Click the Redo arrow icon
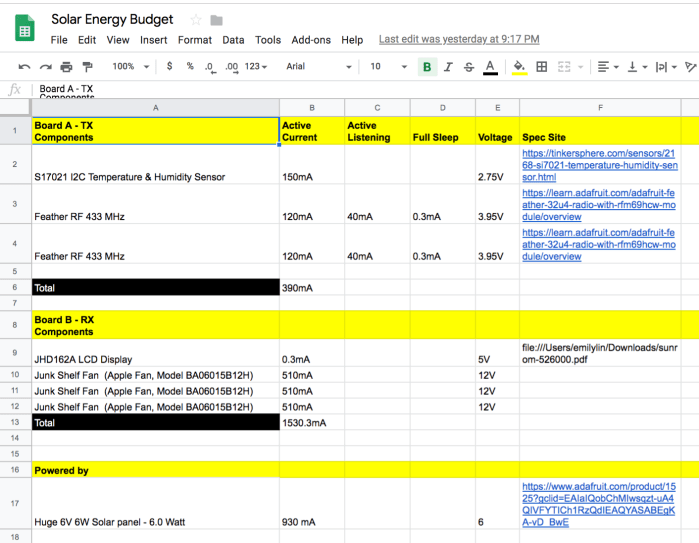This screenshot has height=543, width=699. pos(44,67)
